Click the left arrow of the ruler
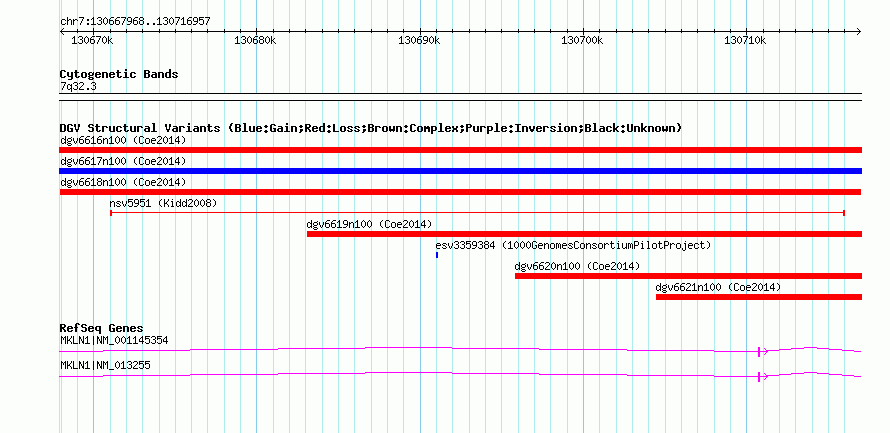This screenshot has width=890, height=433. click(62, 31)
